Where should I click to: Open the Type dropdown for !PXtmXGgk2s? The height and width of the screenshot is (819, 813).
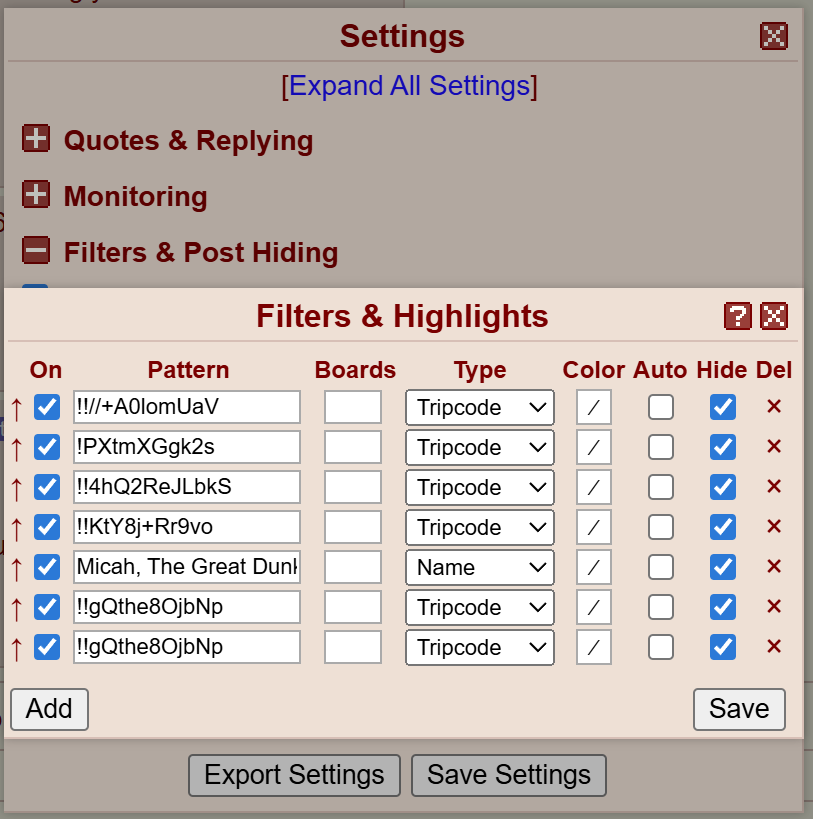479,447
